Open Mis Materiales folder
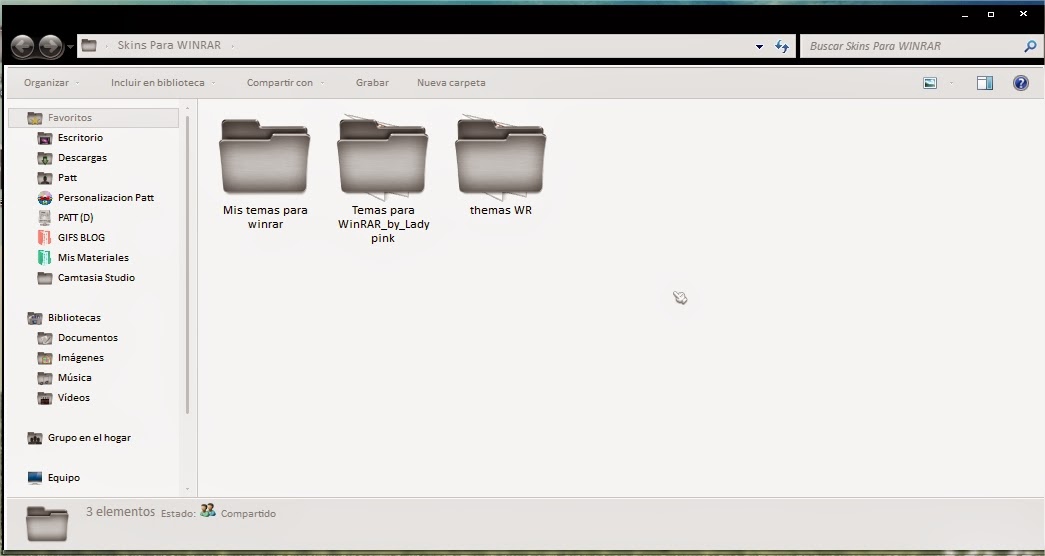Screen dimensions: 1045x556 click(93, 257)
